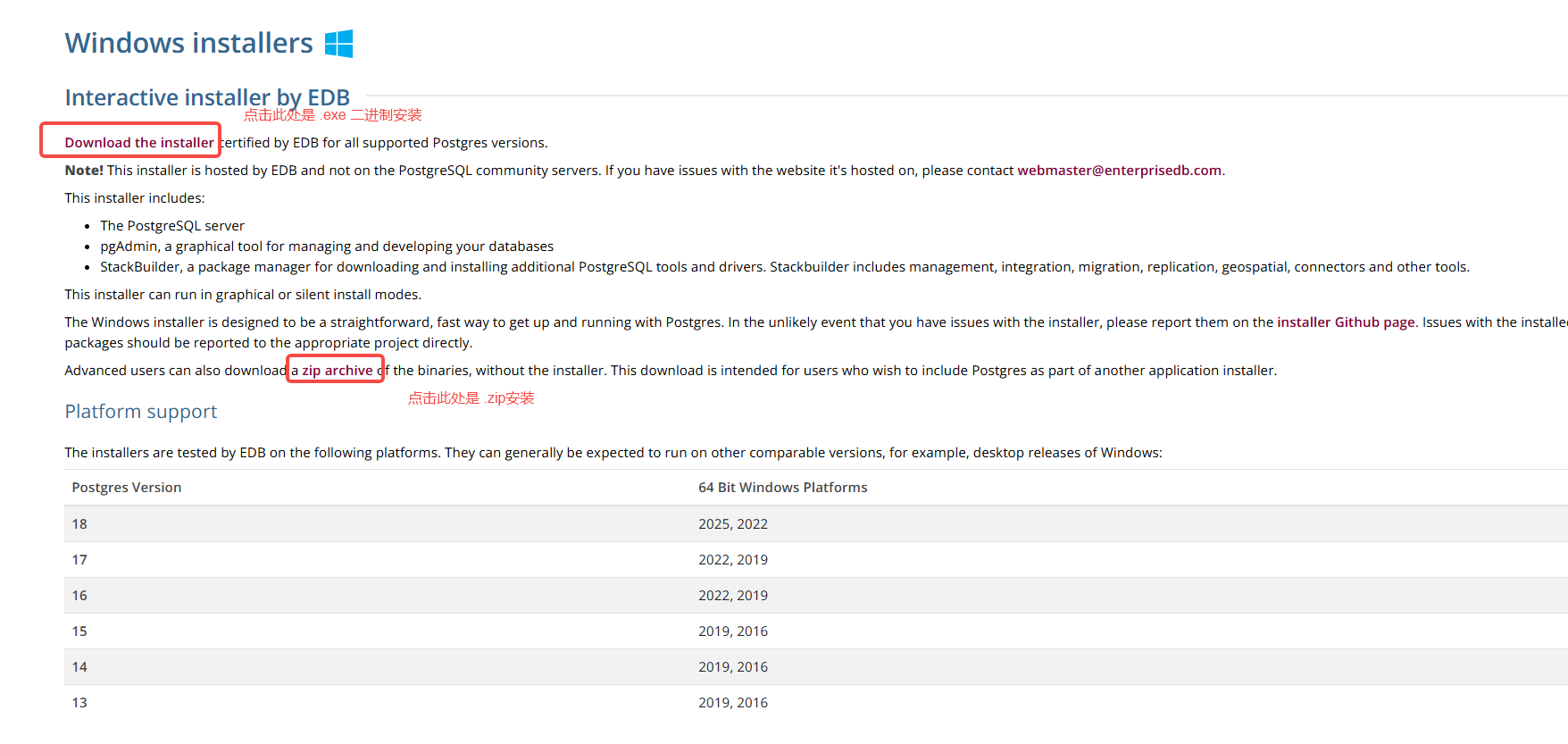The width and height of the screenshot is (1568, 744).
Task: Select Postgres version 17 cell
Action: coord(79,560)
